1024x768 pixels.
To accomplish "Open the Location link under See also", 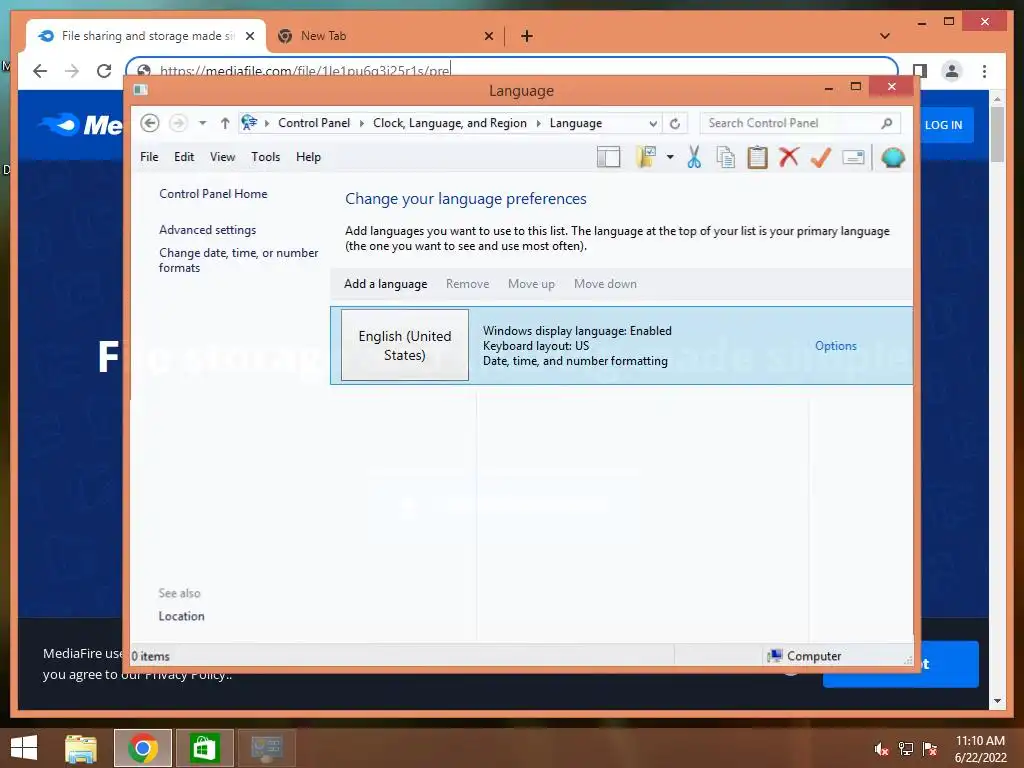I will point(181,616).
